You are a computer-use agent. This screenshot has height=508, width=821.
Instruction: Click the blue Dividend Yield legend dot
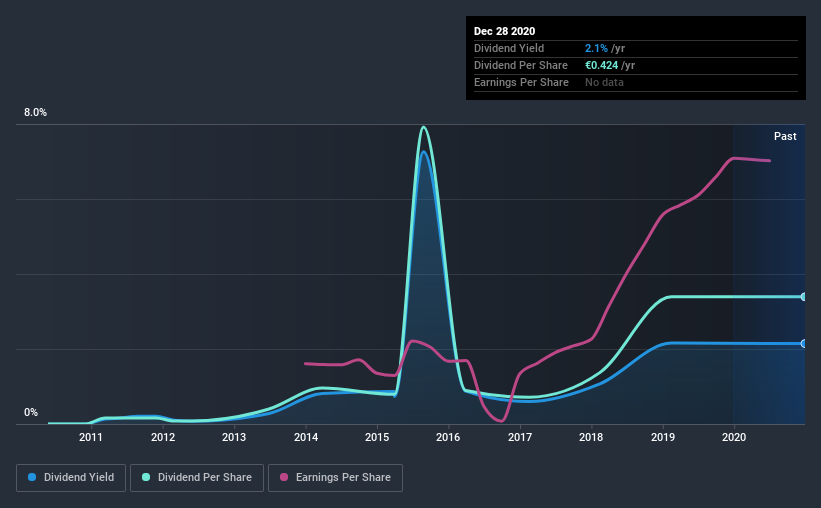pyautogui.click(x=32, y=477)
